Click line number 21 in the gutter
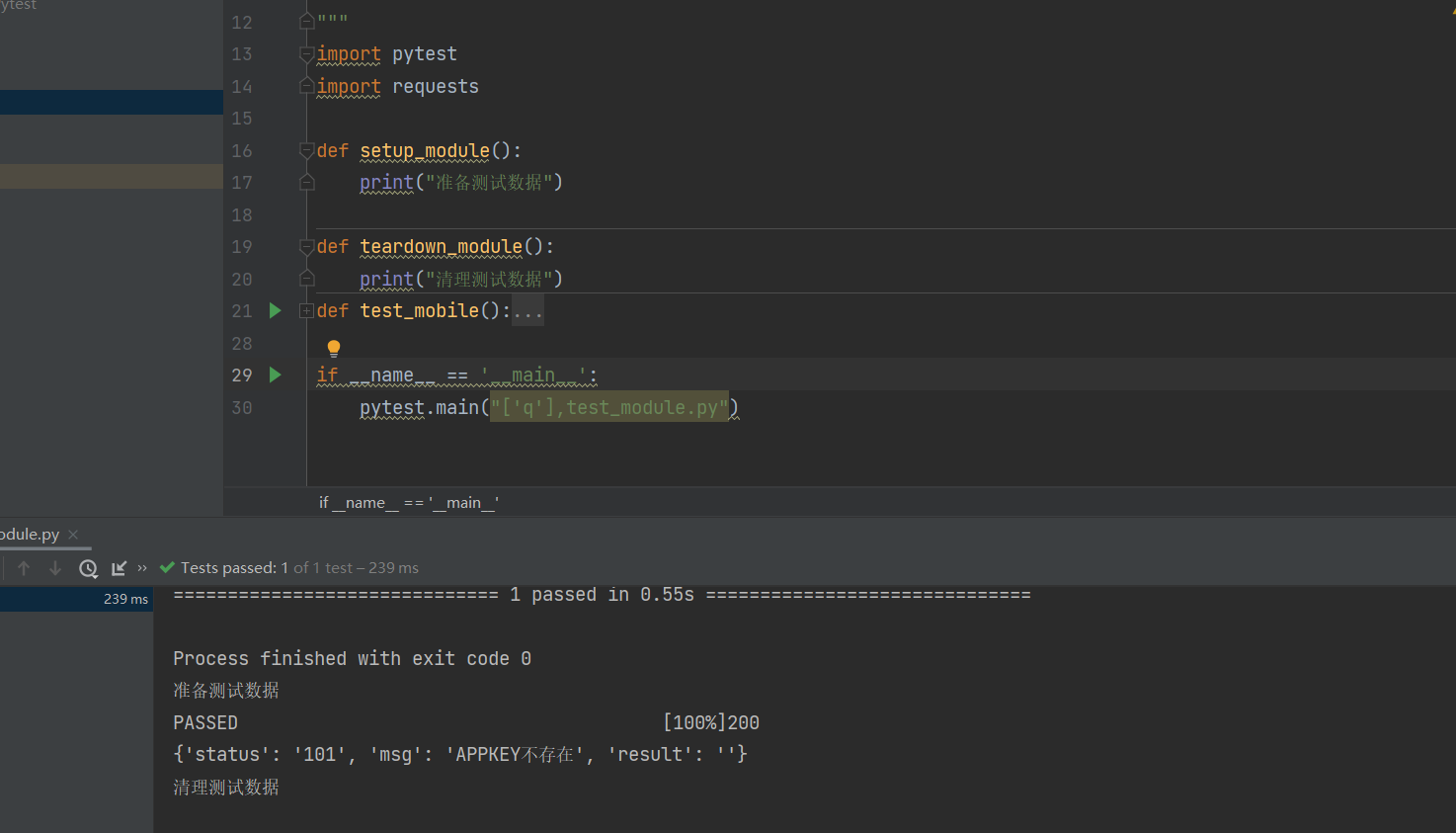This screenshot has height=833, width=1456. 242,310
